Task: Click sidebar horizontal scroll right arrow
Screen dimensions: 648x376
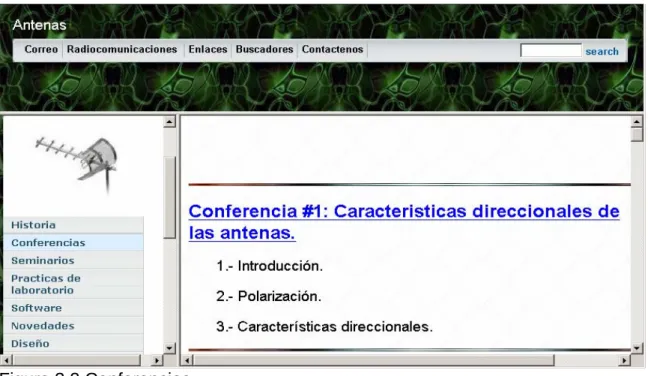Action: [x=156, y=360]
